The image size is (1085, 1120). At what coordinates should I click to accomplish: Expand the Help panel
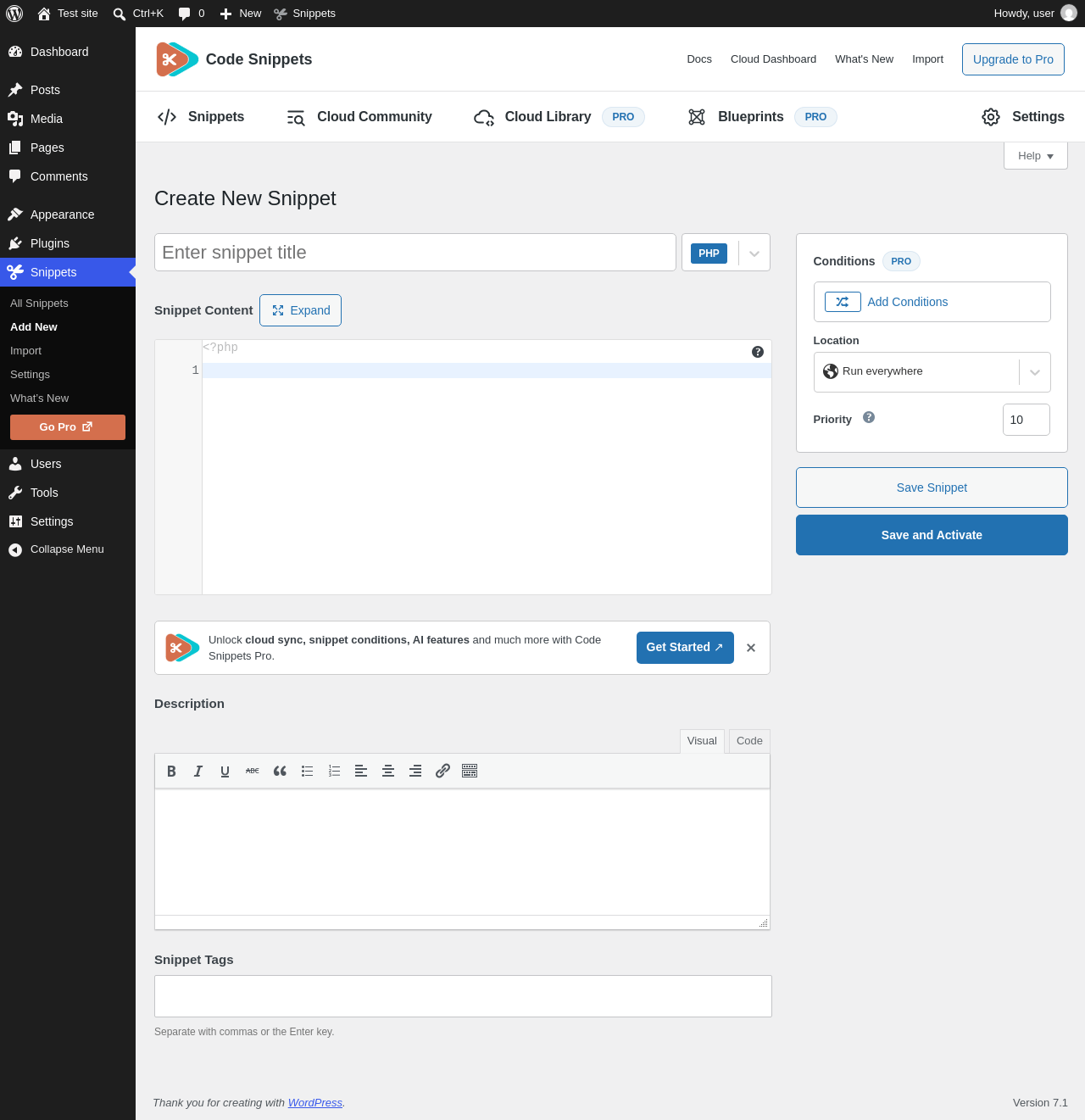(1036, 156)
